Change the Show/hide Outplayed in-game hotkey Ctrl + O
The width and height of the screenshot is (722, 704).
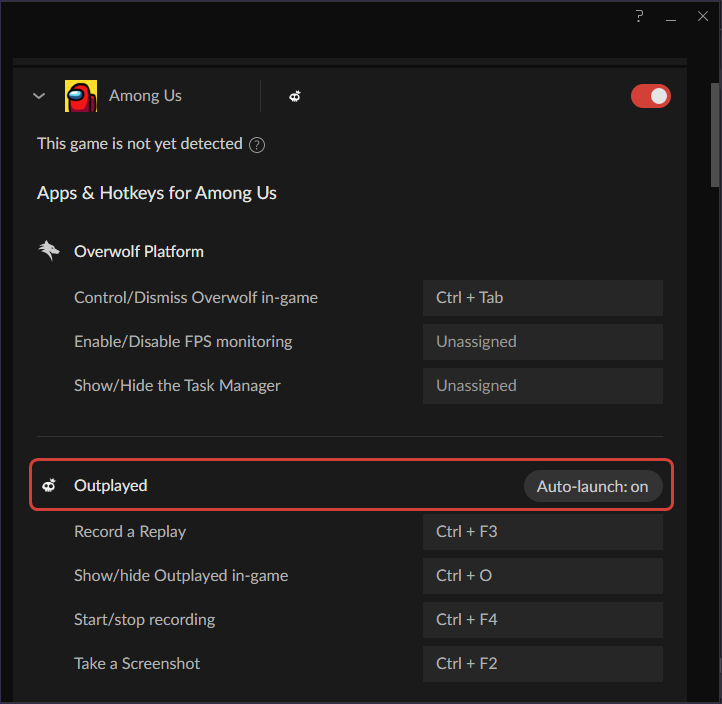tap(542, 576)
